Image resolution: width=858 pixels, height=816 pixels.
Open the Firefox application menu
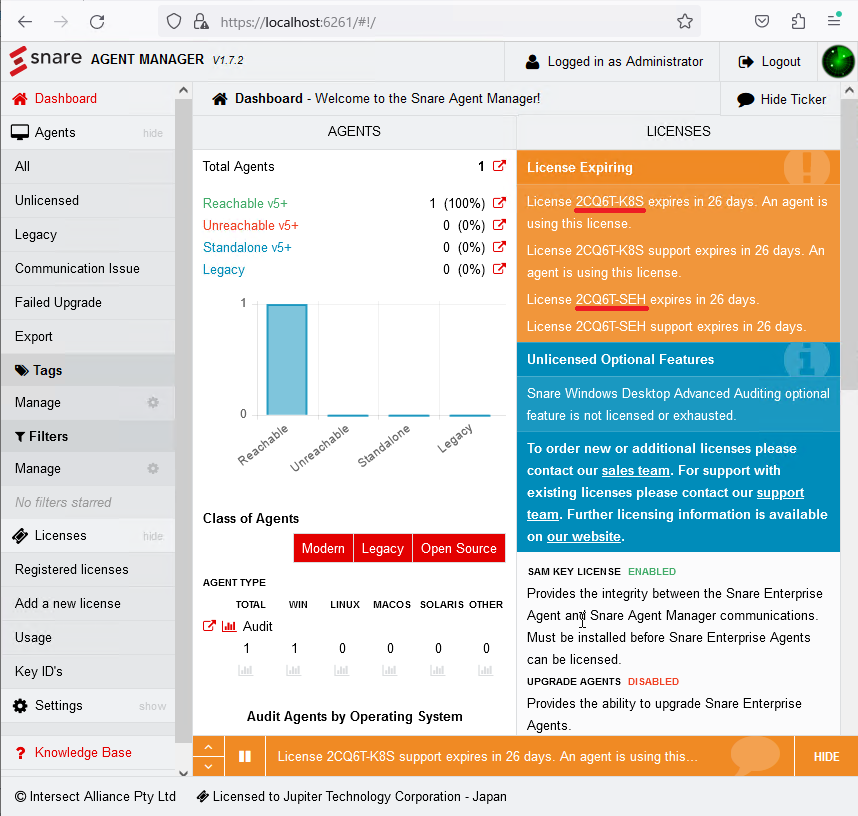coord(834,21)
